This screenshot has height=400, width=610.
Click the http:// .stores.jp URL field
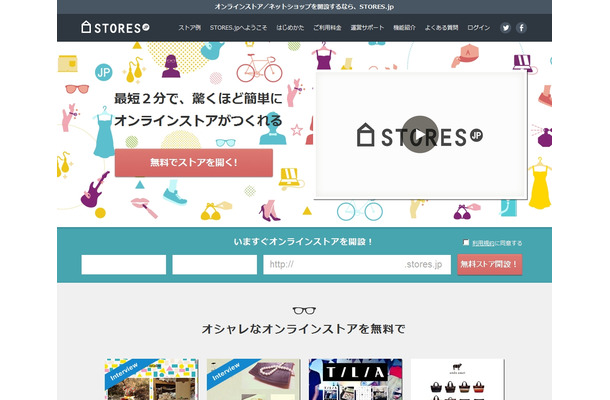pyautogui.click(x=357, y=265)
